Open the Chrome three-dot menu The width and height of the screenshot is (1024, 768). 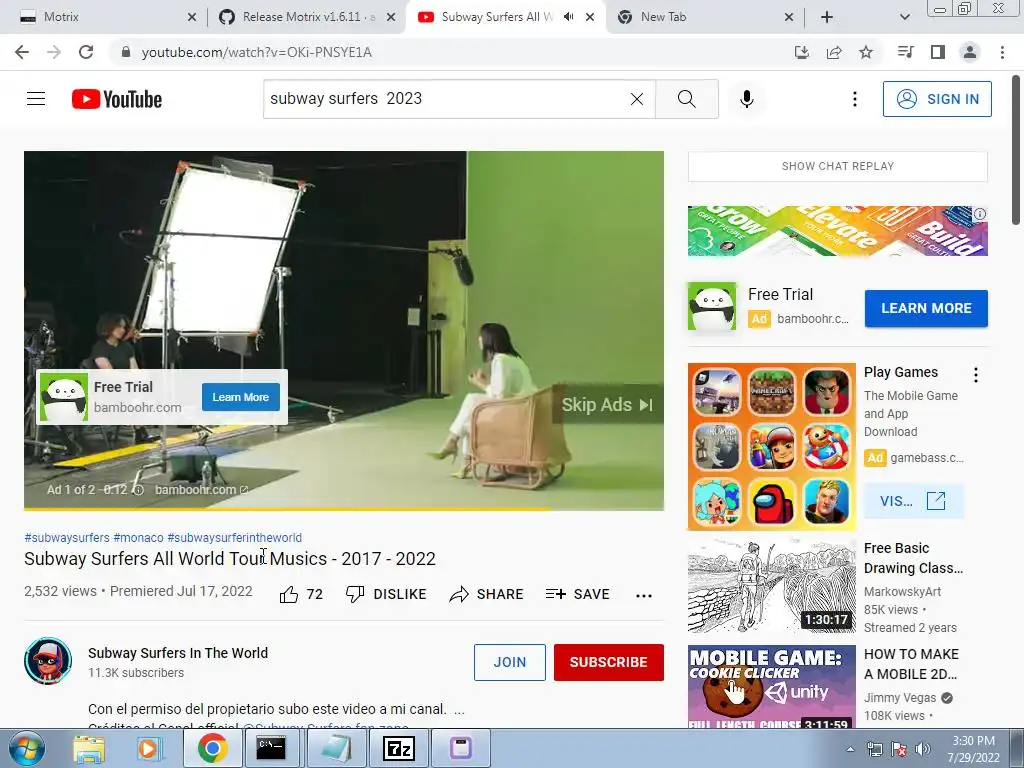1002,52
